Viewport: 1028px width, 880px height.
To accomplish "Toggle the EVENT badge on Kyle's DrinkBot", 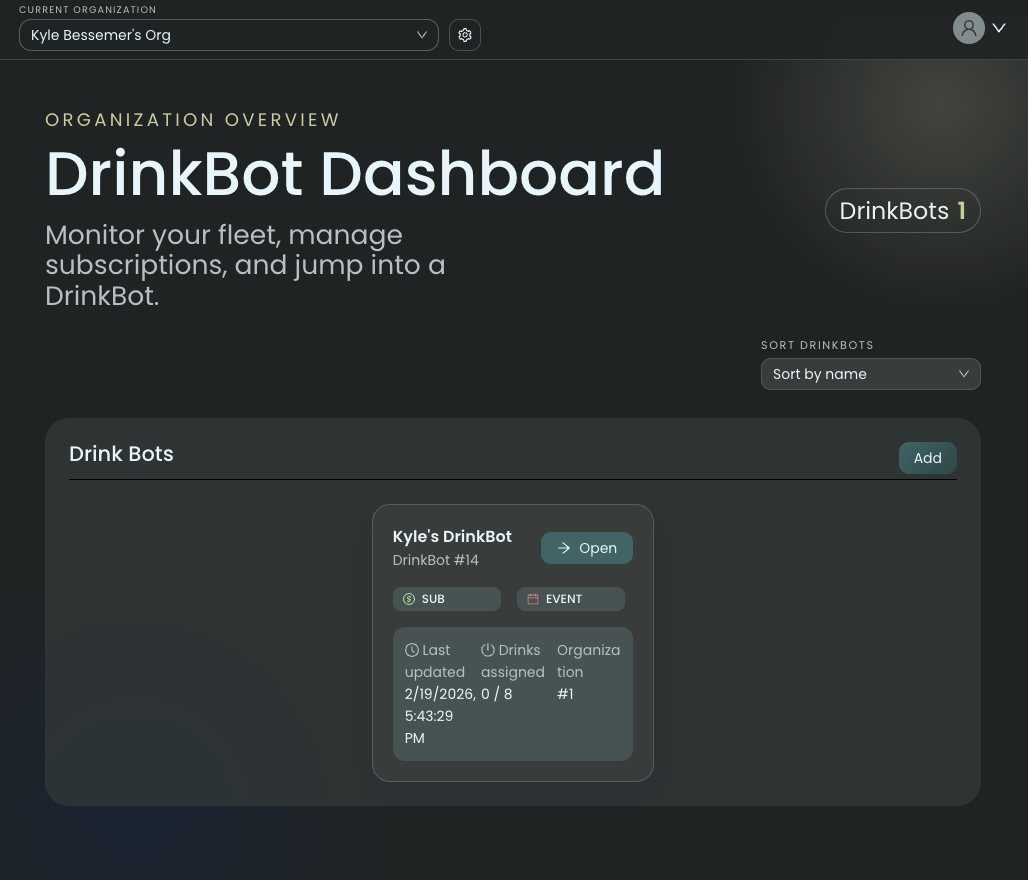I will click(570, 598).
